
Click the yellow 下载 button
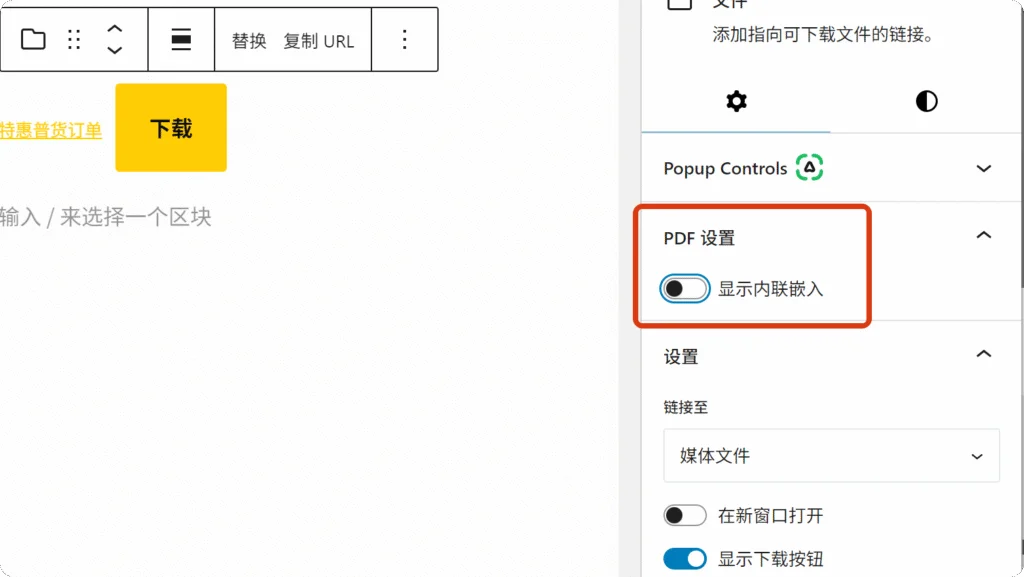pyautogui.click(x=171, y=128)
